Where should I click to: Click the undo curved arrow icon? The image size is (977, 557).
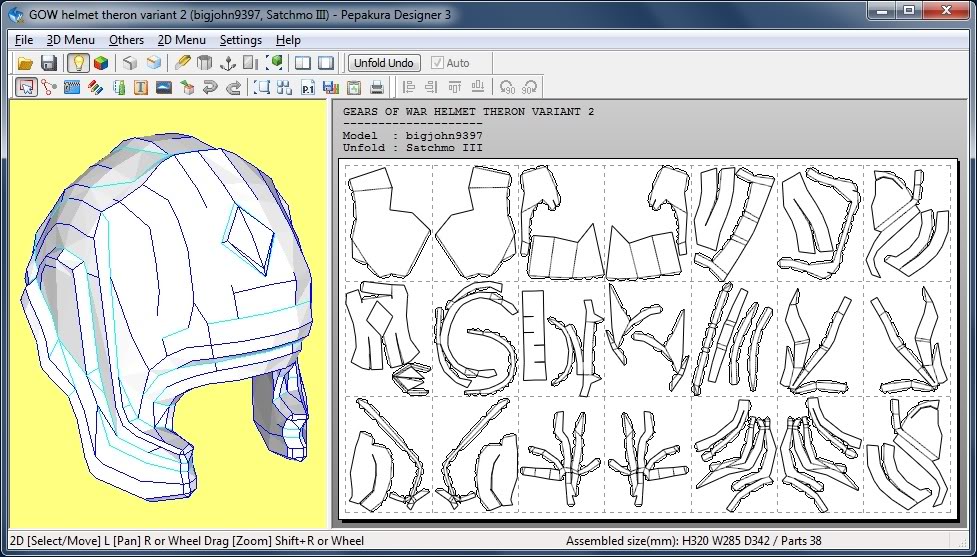pos(210,87)
